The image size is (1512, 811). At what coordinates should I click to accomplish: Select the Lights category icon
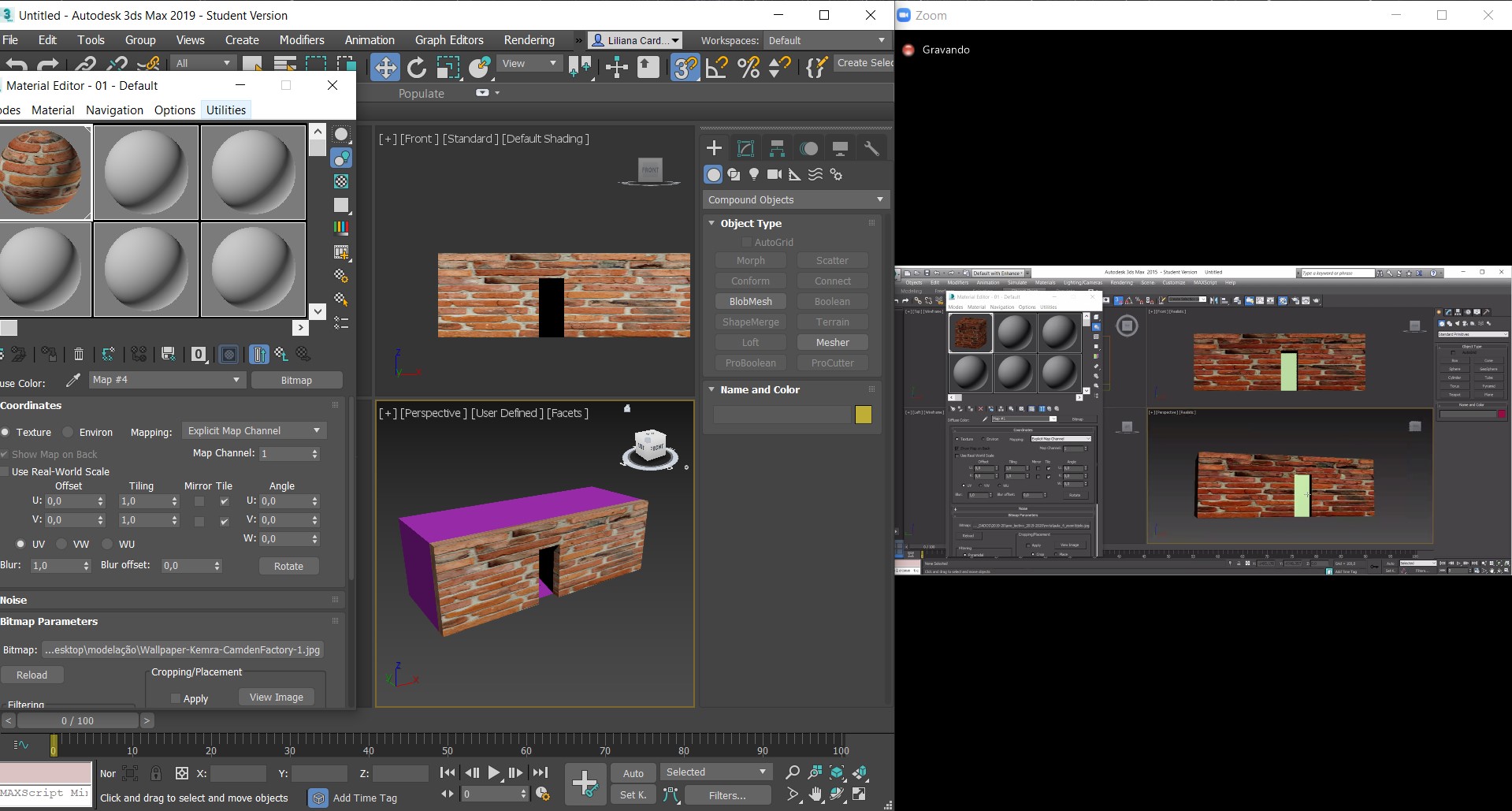tap(754, 174)
